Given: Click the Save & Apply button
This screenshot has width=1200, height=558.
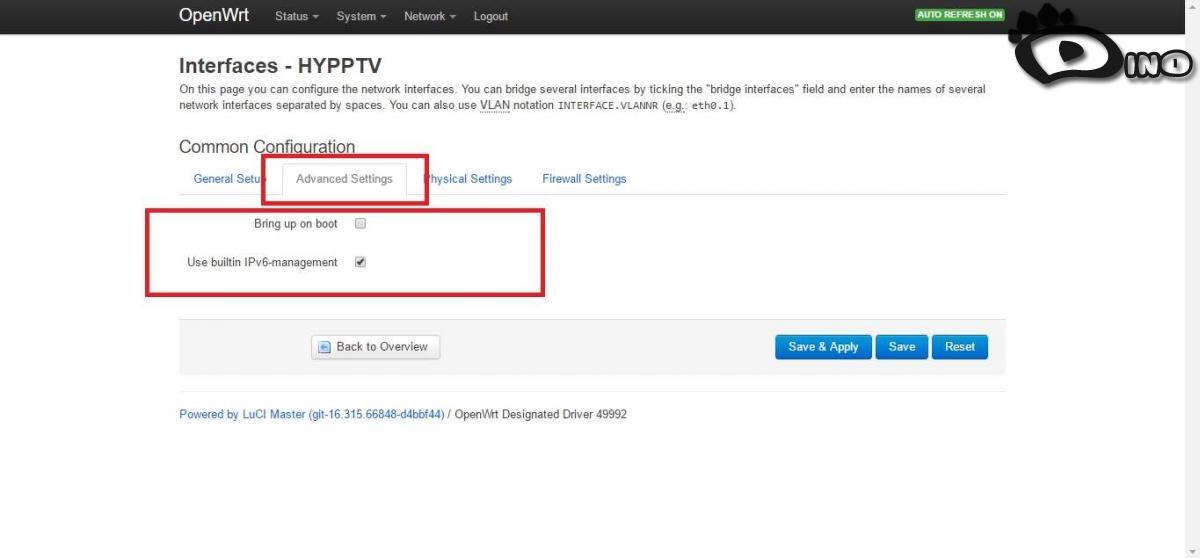Looking at the screenshot, I should (x=823, y=347).
